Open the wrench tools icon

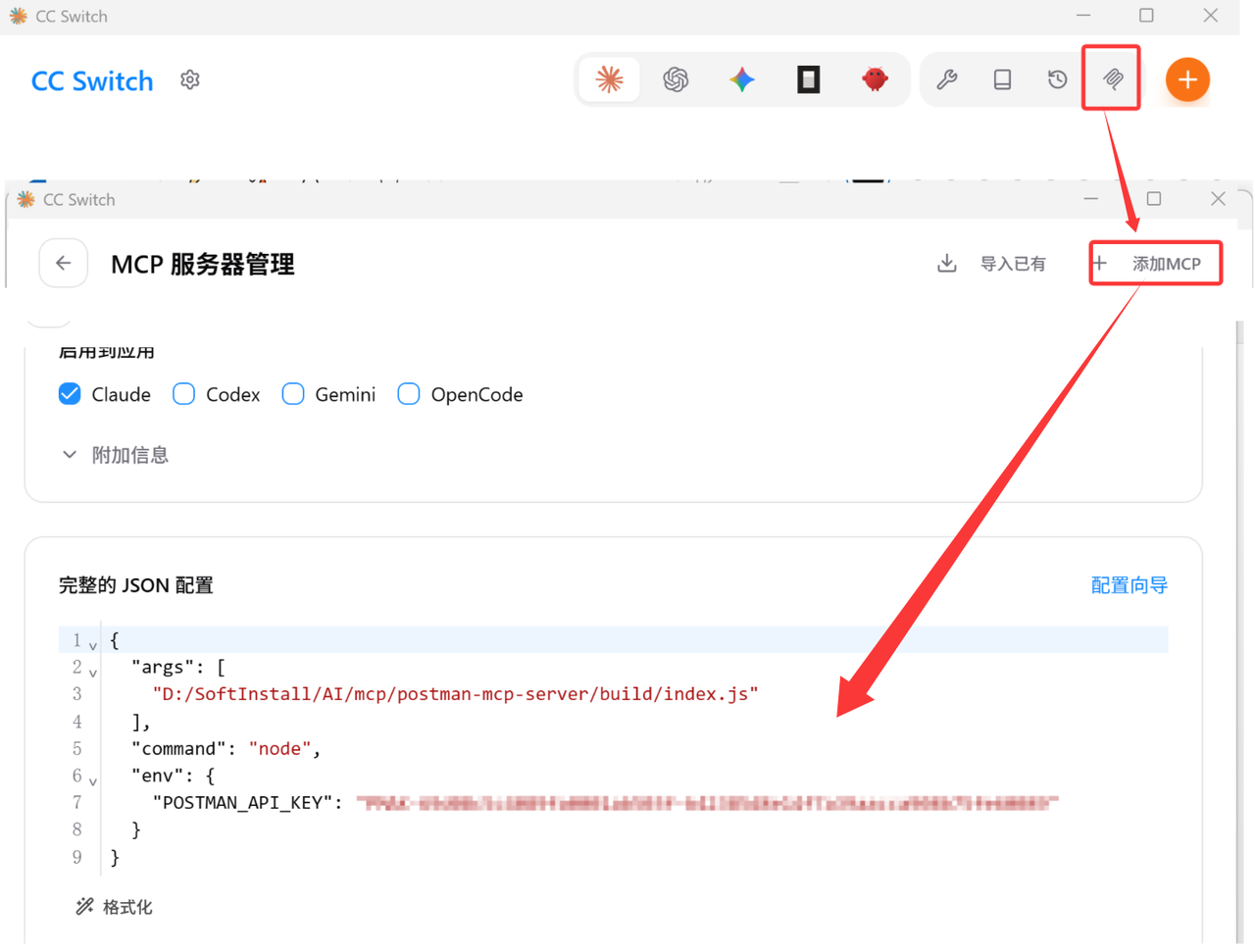(946, 79)
